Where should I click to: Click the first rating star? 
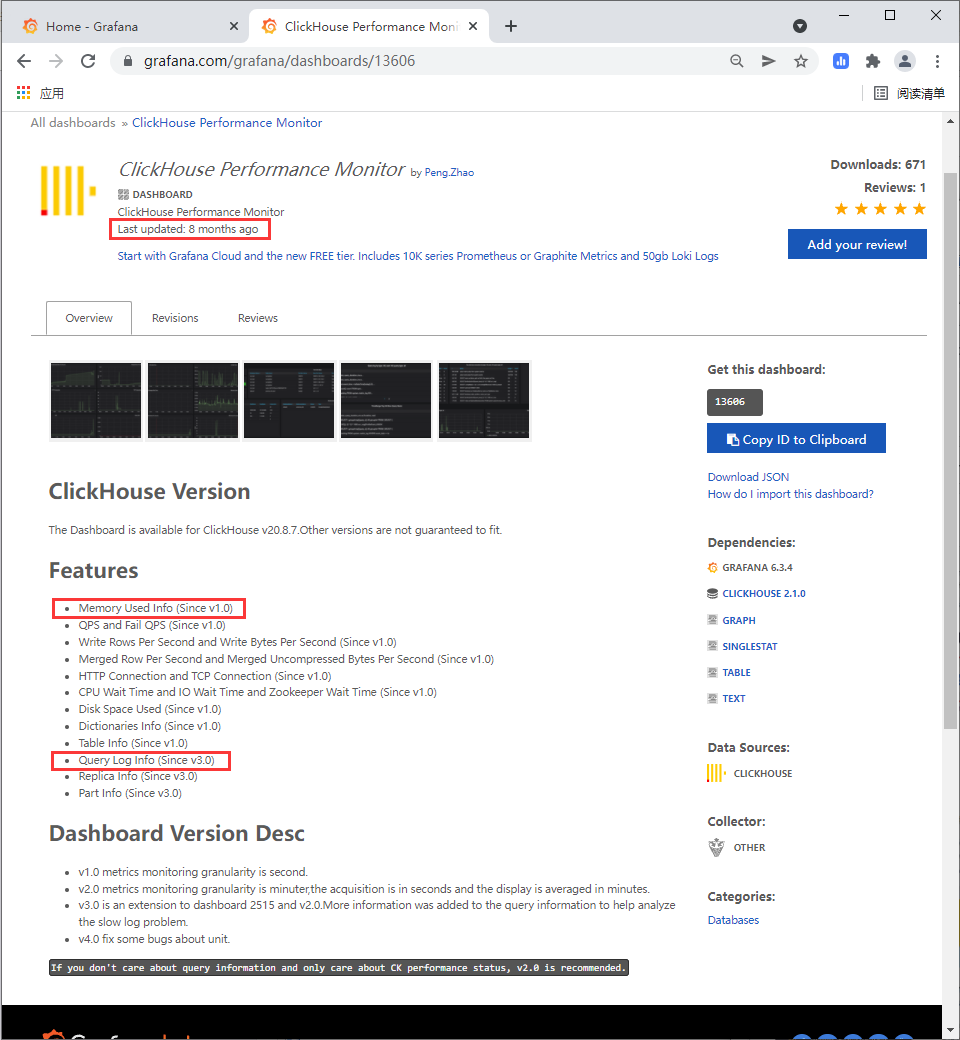(x=841, y=210)
